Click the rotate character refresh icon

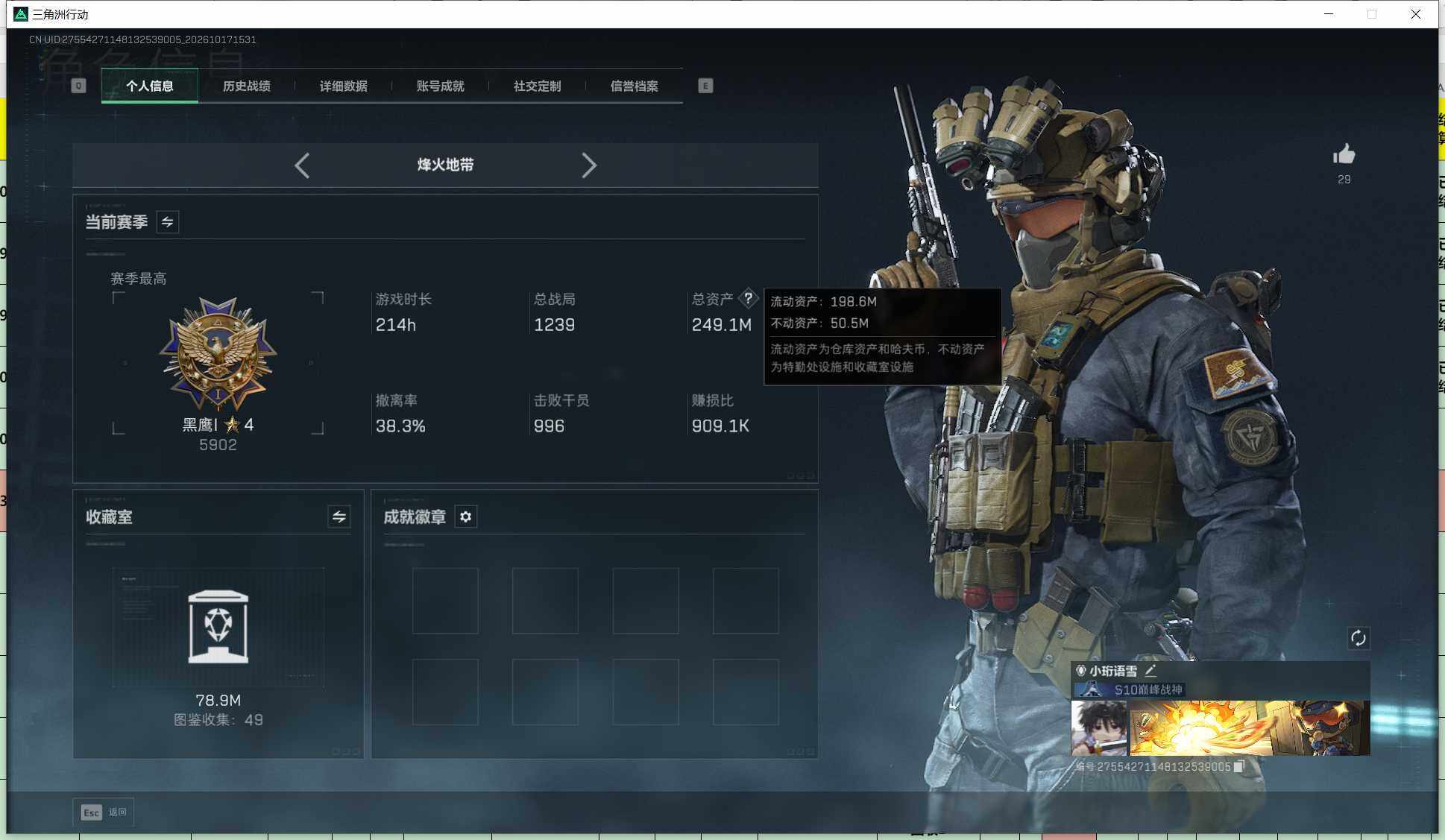[x=1359, y=638]
